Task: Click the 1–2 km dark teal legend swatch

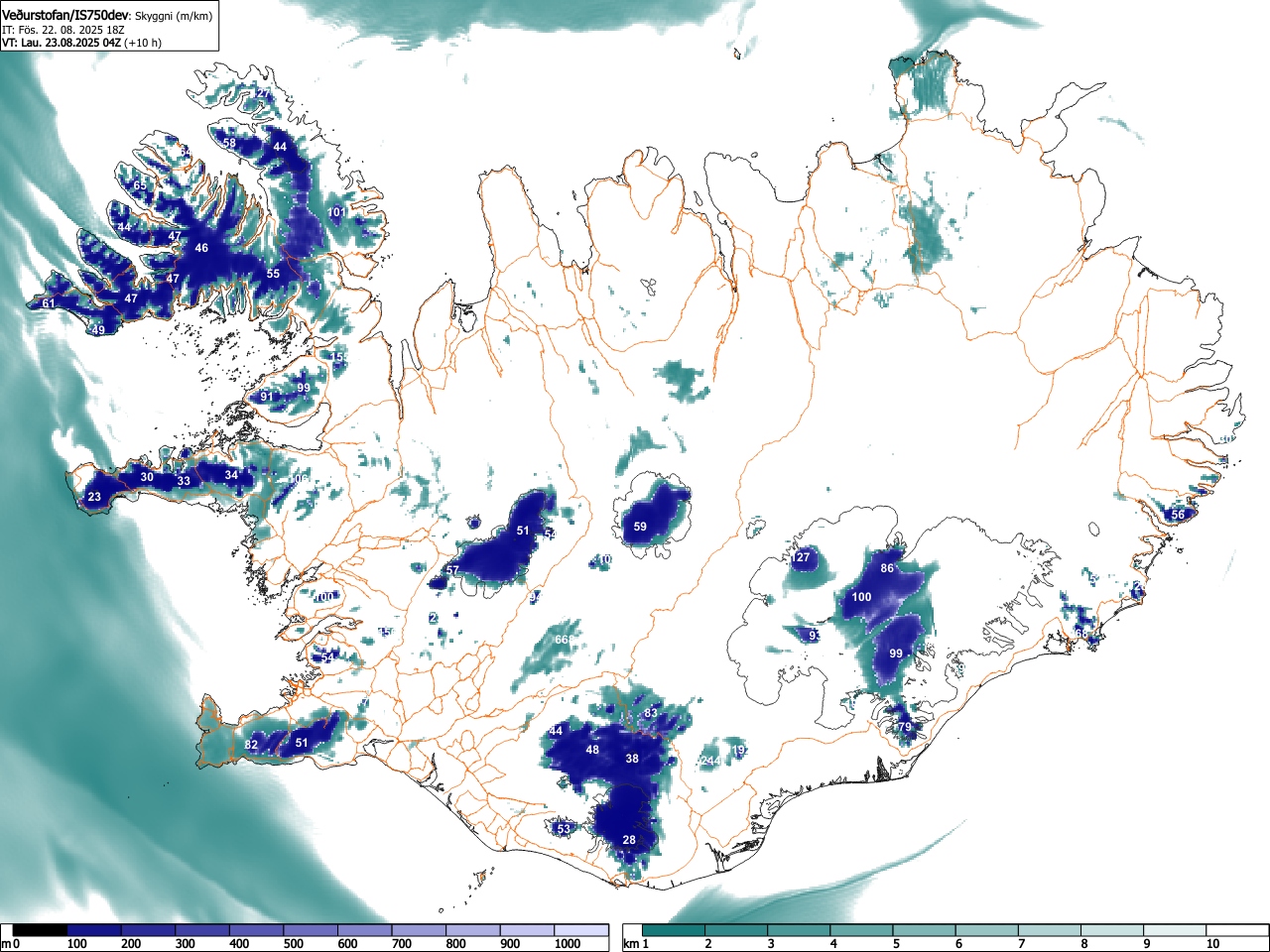Action: point(674,930)
